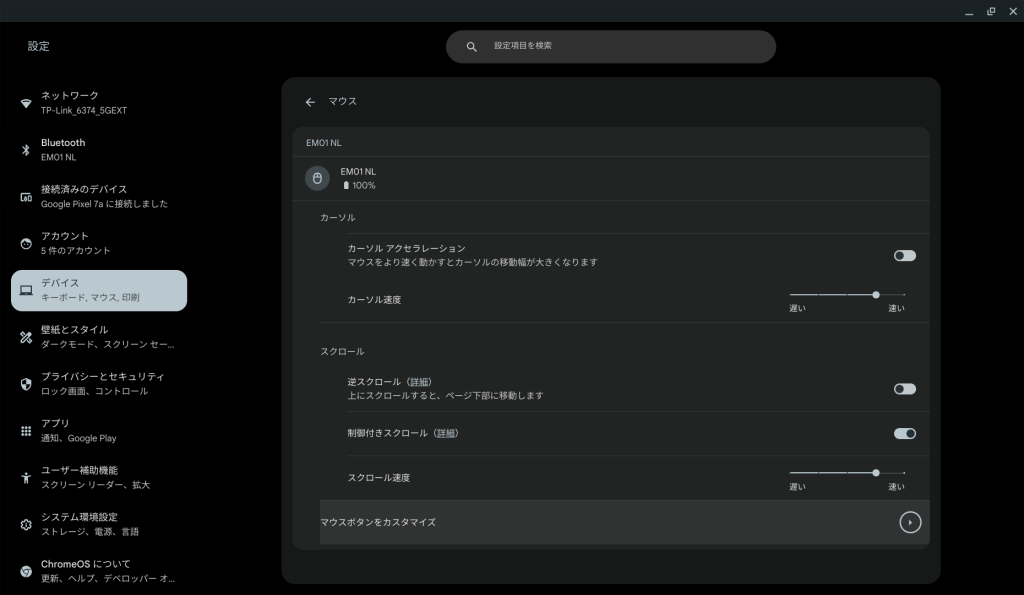The image size is (1024, 595).
Task: Click 詳細 link next to 逆スクロール
Action: tap(420, 382)
